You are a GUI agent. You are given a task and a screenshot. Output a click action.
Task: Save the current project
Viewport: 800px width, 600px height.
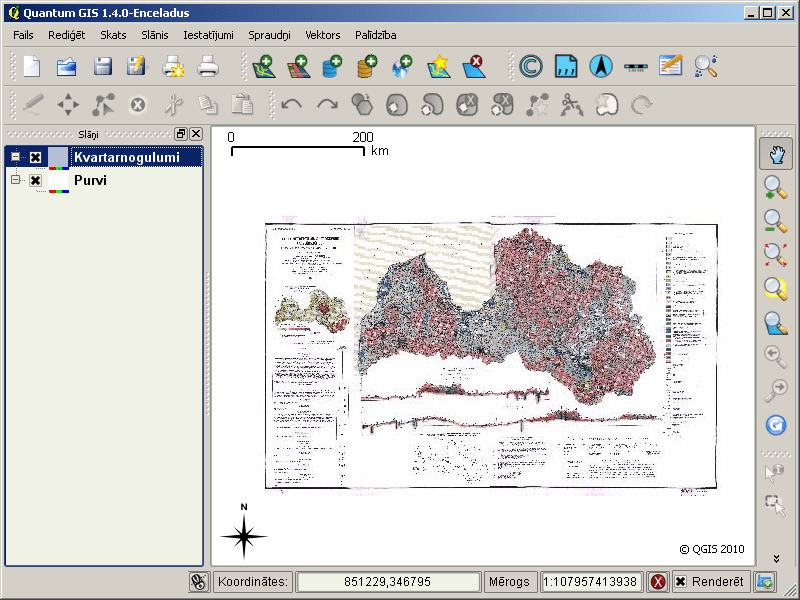click(103, 66)
